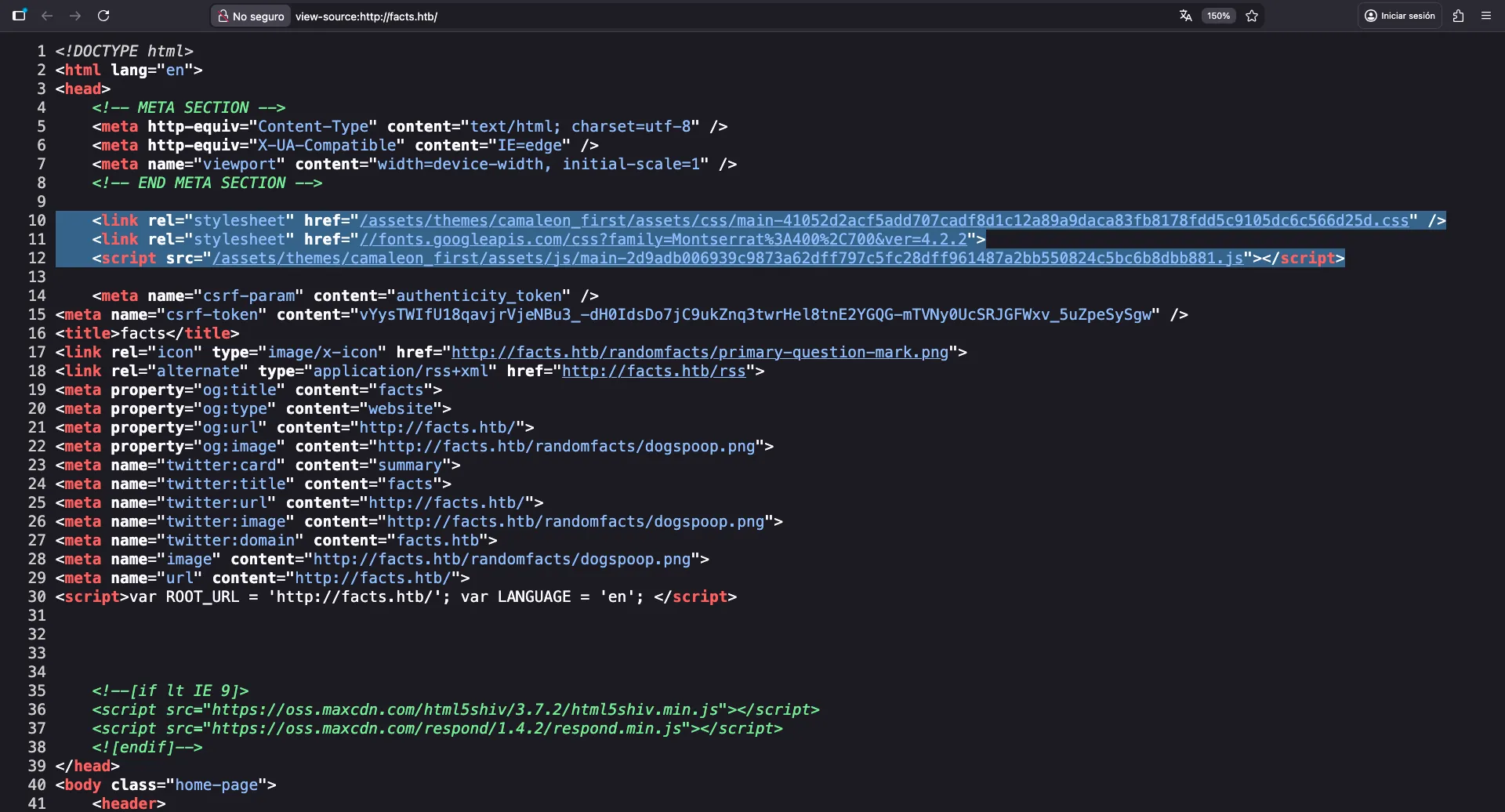Screen dimensions: 1505x812
Task: Click the og:type 'website' value
Action: coord(401,408)
